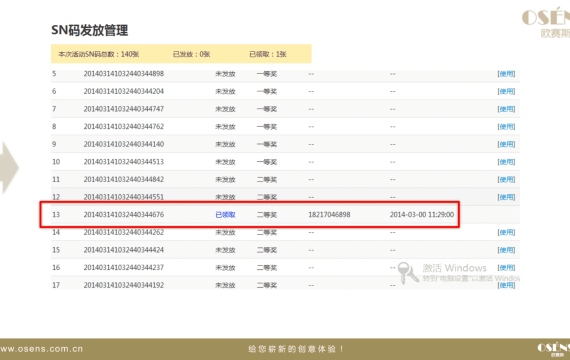570x360 pixels.
Task: Click the 使用 link in row 14
Action: click(x=506, y=232)
